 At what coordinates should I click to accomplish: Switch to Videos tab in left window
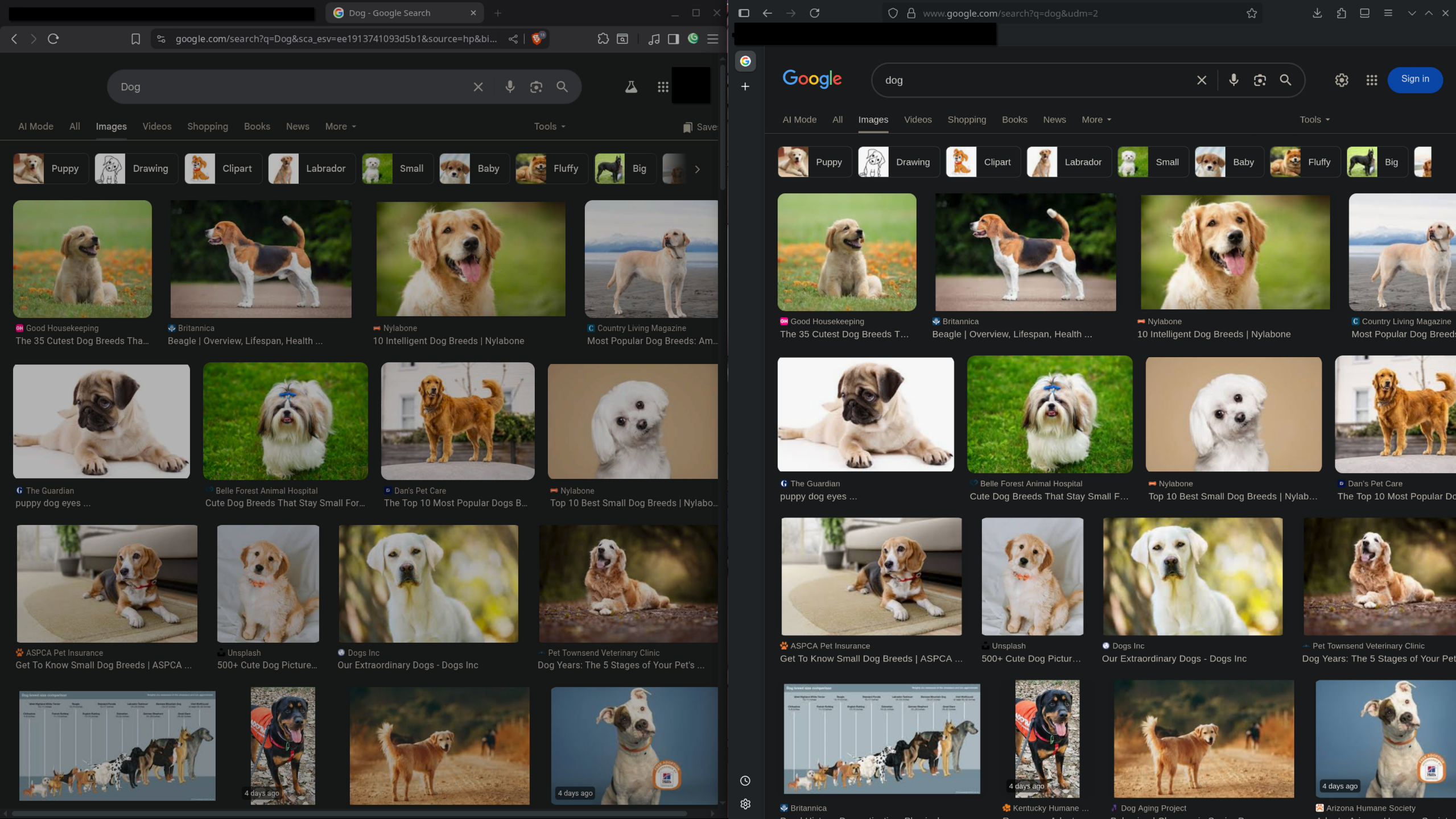156,126
